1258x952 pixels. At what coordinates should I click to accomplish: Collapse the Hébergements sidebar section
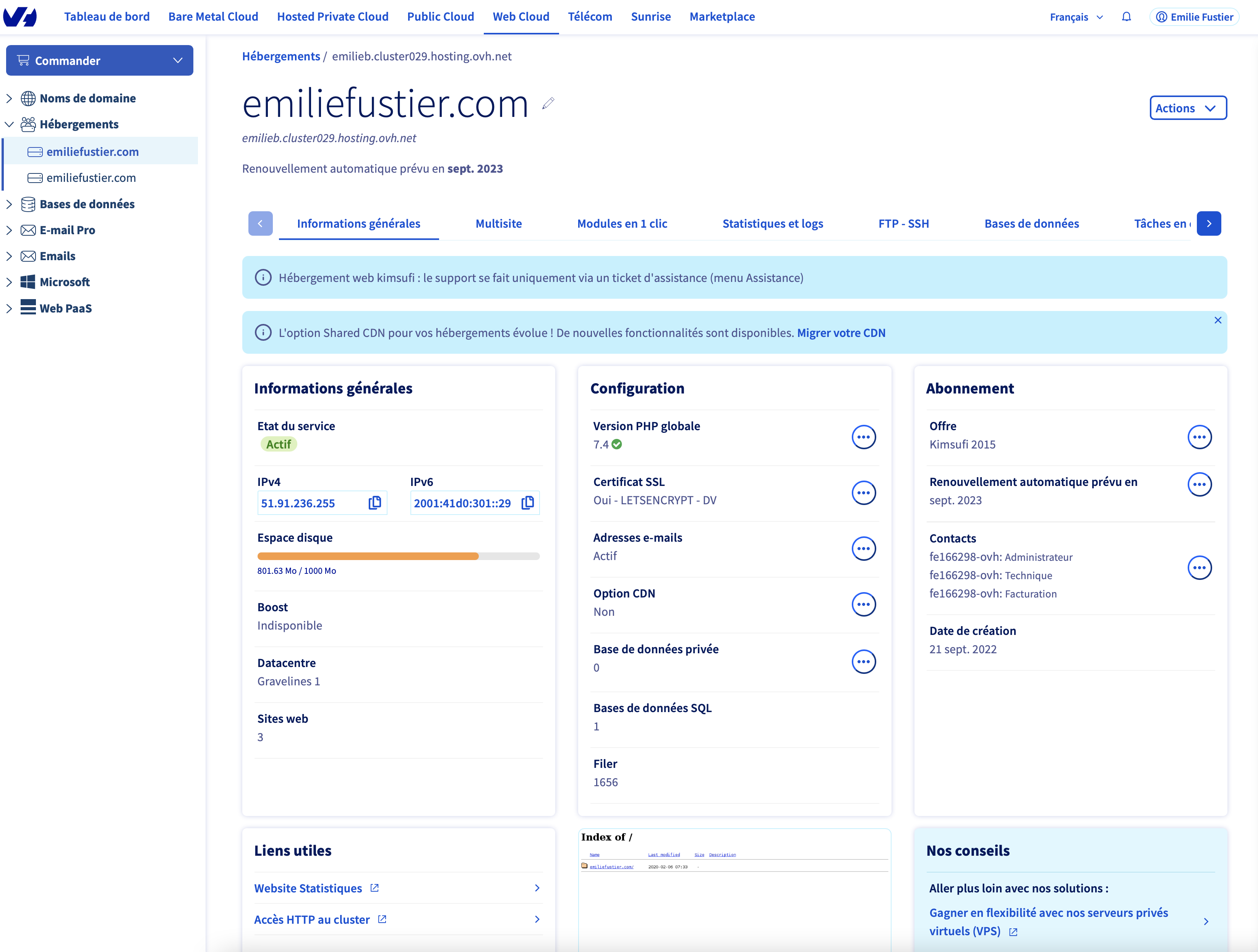(9, 125)
